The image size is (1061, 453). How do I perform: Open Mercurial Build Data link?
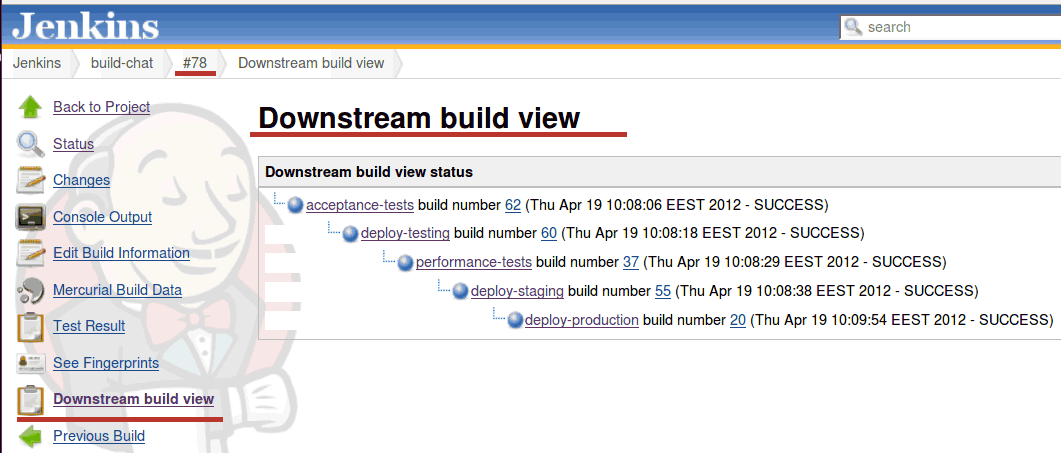(x=117, y=290)
